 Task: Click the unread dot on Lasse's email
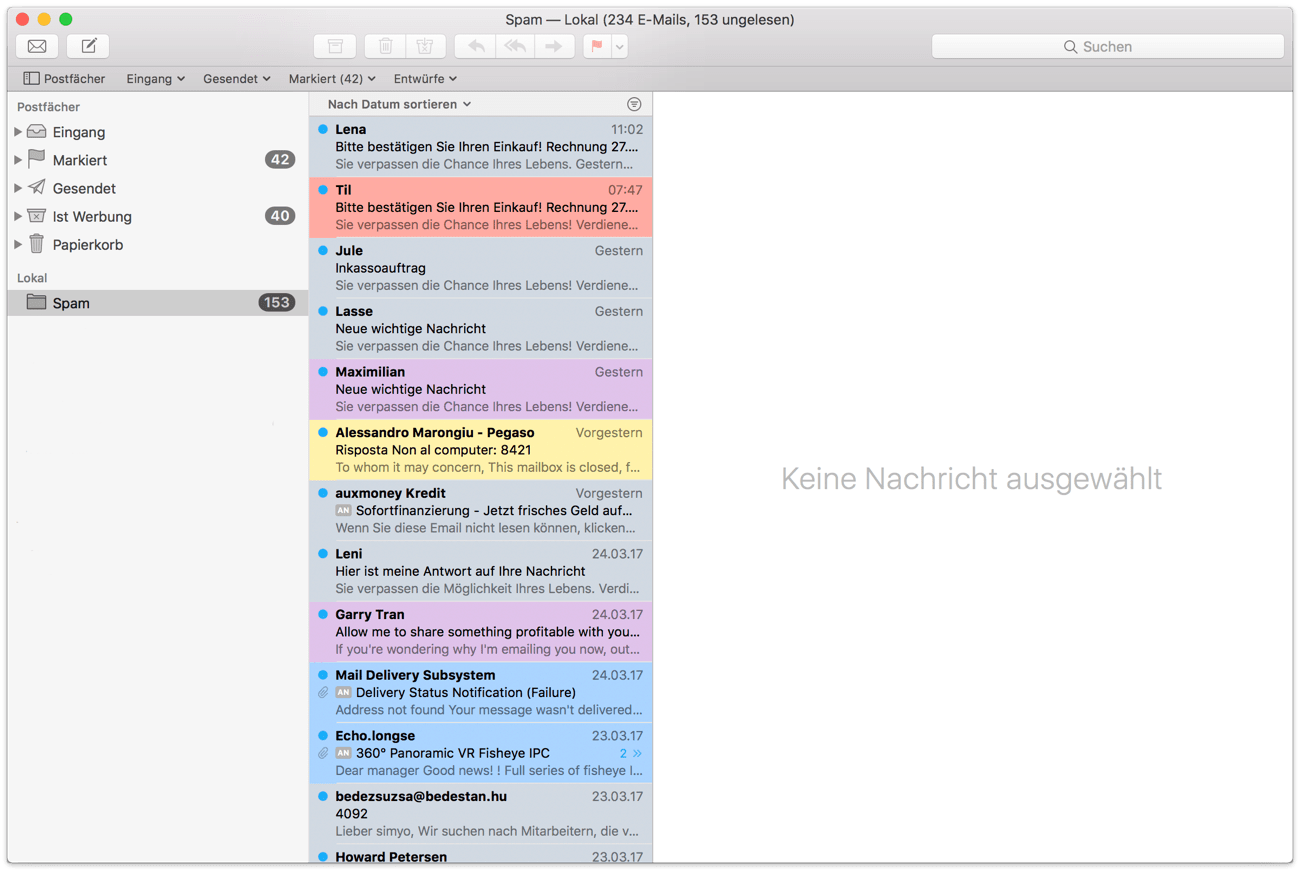click(x=323, y=311)
